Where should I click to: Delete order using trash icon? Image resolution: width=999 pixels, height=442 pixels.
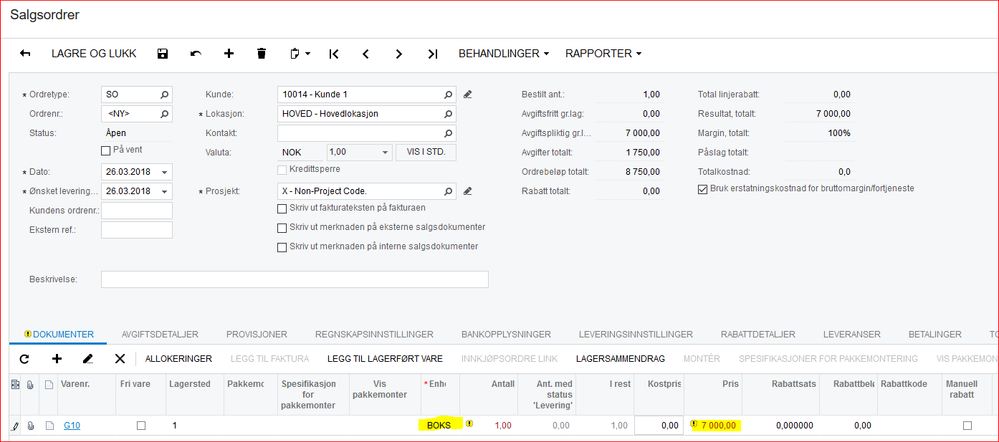pos(262,53)
